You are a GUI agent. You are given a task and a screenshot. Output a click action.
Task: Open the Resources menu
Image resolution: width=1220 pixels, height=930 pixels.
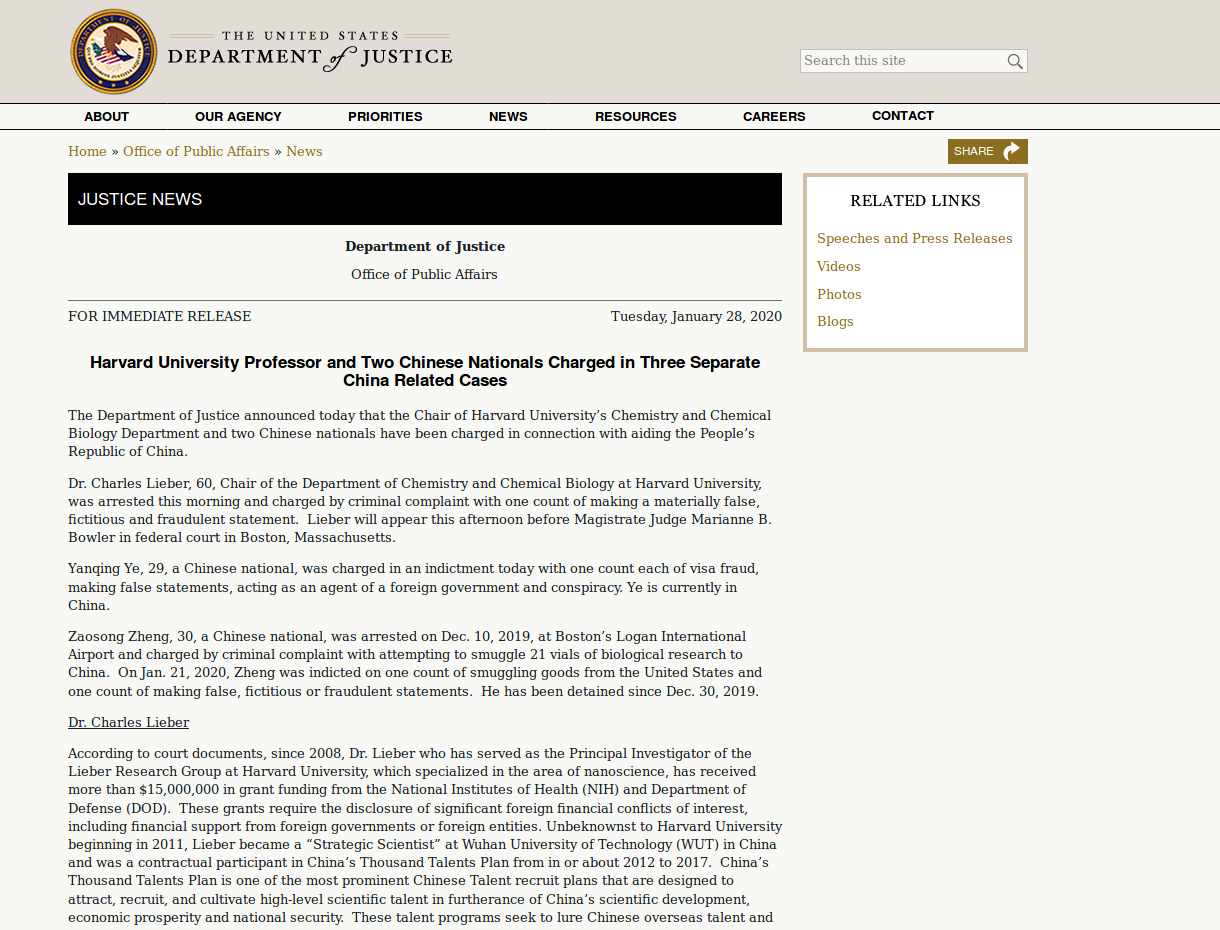point(635,116)
